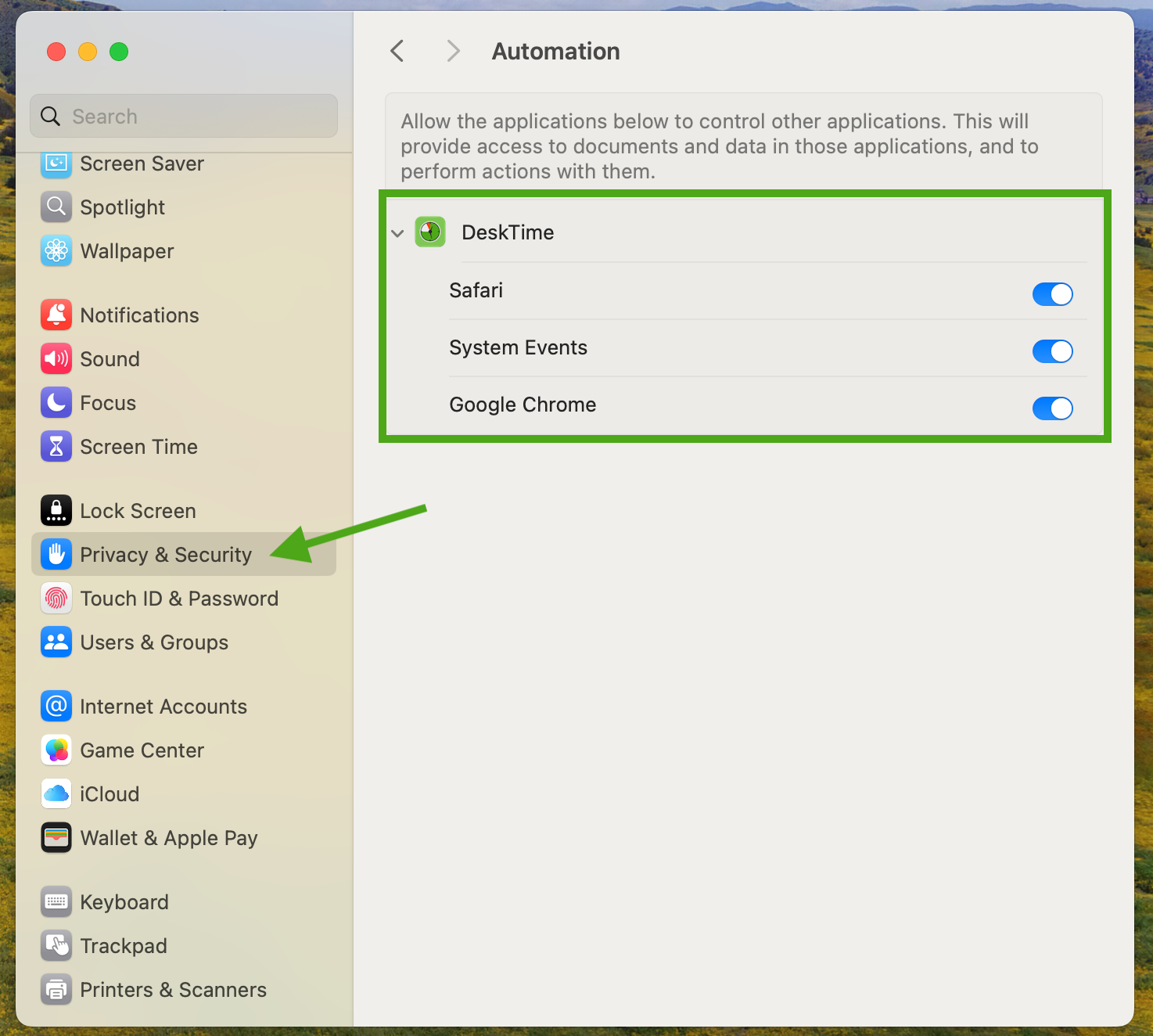The width and height of the screenshot is (1153, 1036).
Task: Open the Screen Time hourglass icon
Action: [x=56, y=447]
